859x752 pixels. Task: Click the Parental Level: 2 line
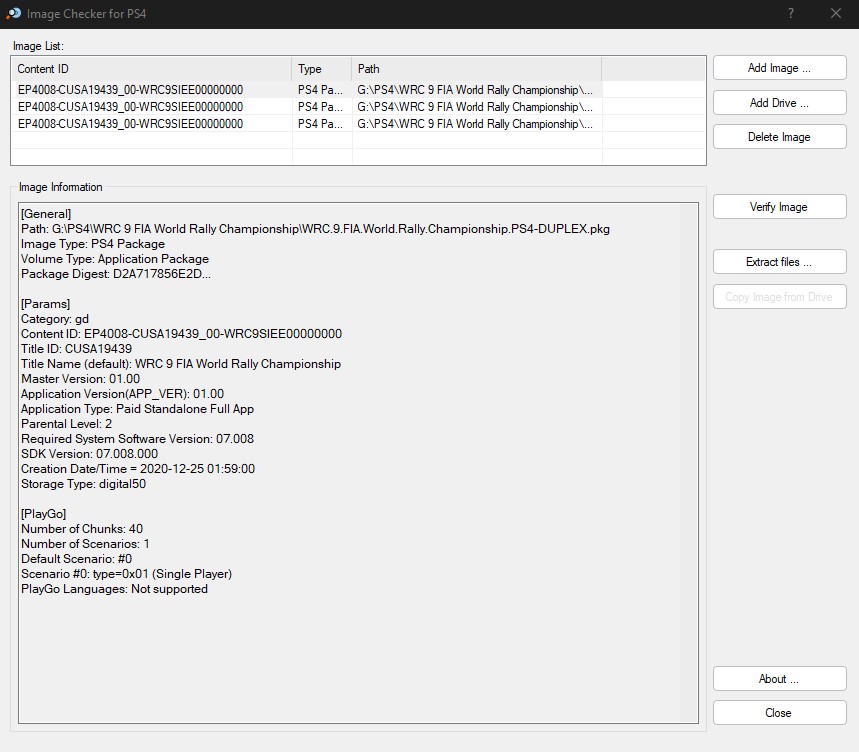tap(66, 424)
